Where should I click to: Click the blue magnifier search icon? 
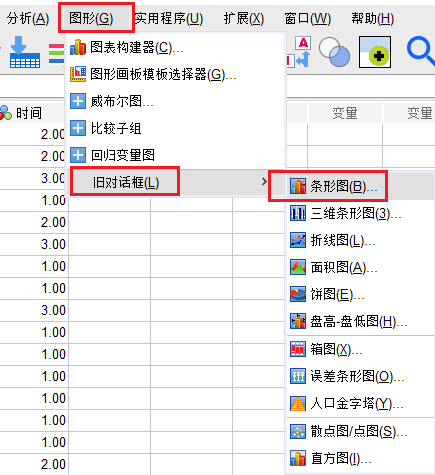(x=421, y=52)
